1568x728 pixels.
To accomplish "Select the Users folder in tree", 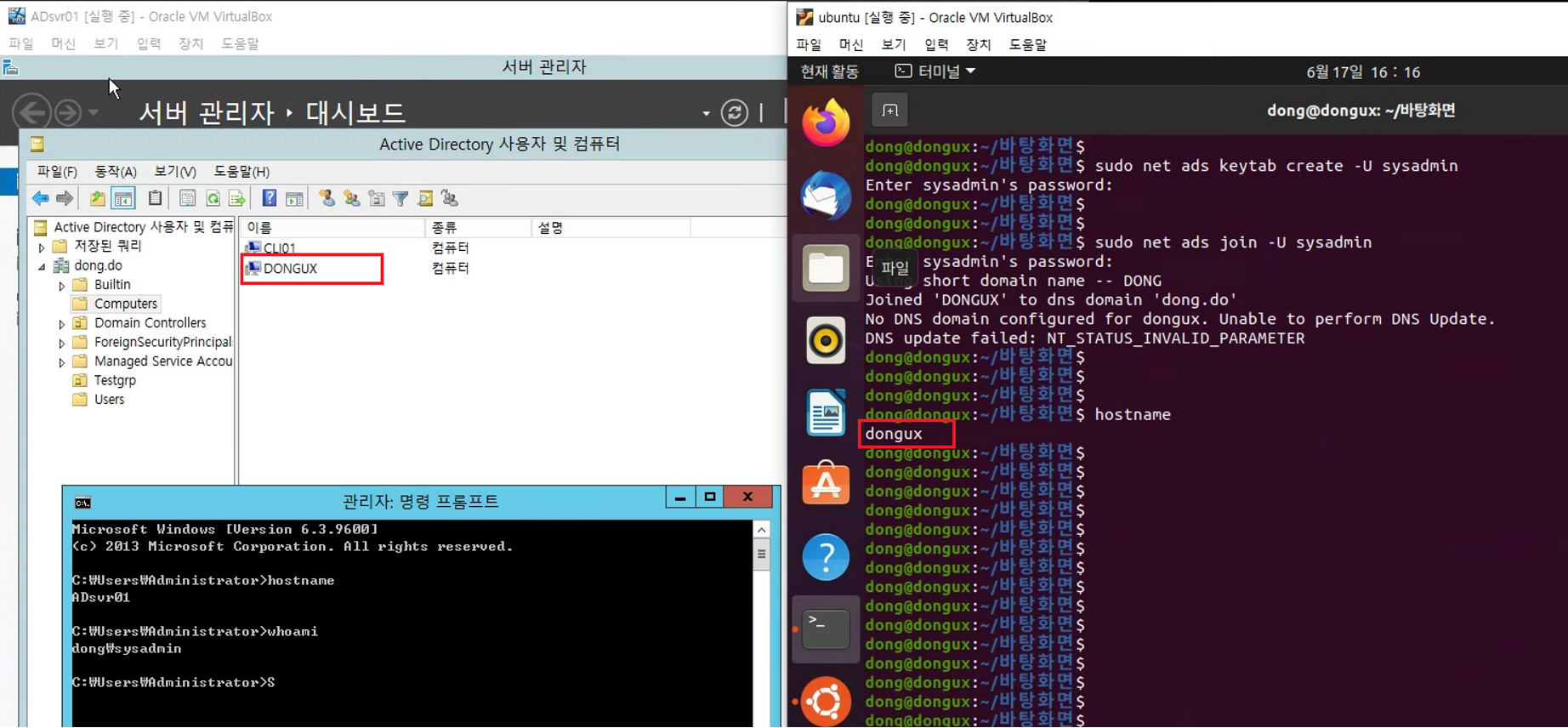I will [109, 400].
